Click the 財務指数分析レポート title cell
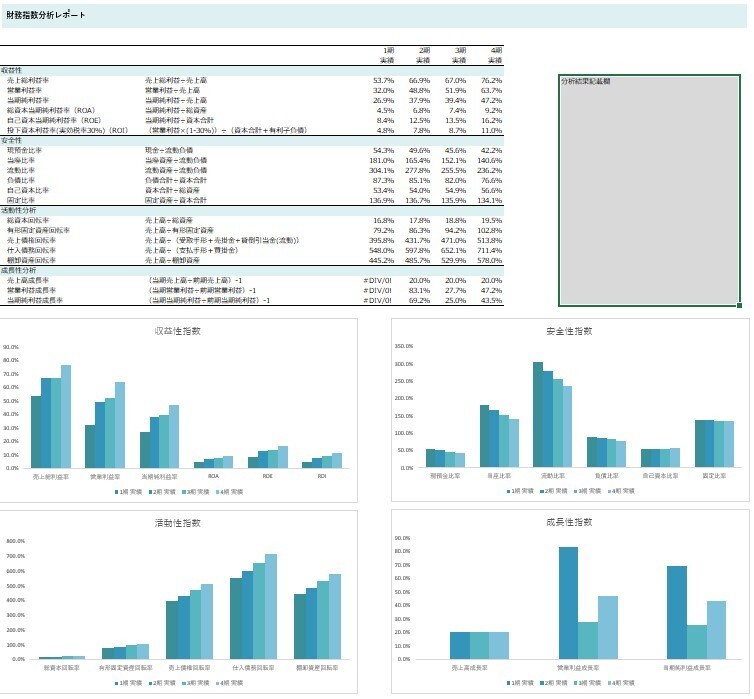 [x=46, y=15]
